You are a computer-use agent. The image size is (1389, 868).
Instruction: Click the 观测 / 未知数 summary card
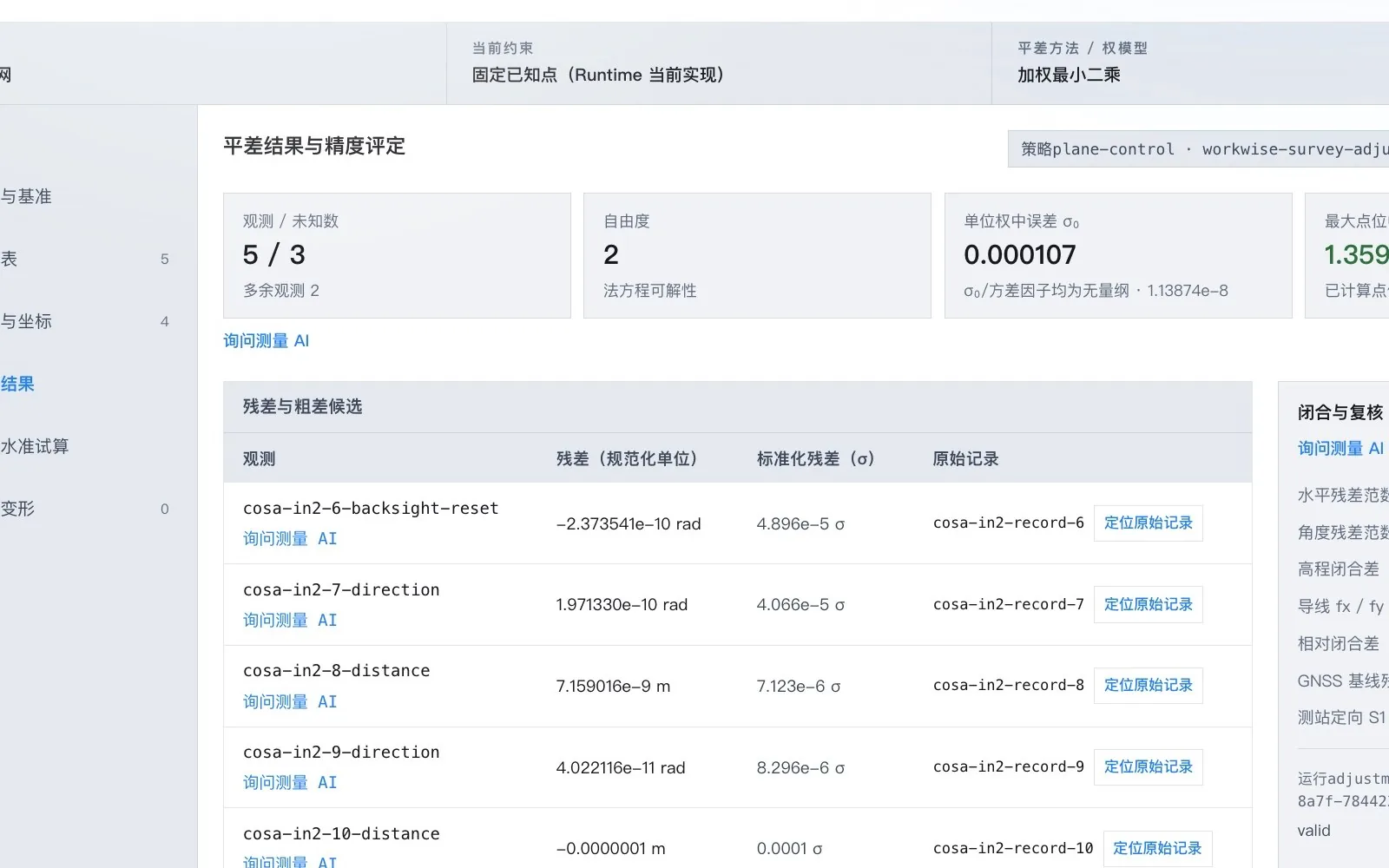[397, 255]
